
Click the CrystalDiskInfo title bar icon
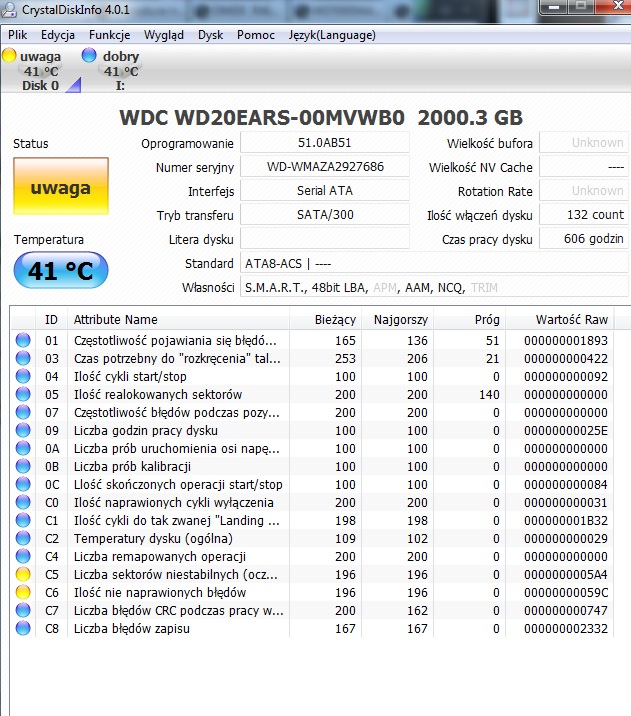tap(9, 9)
